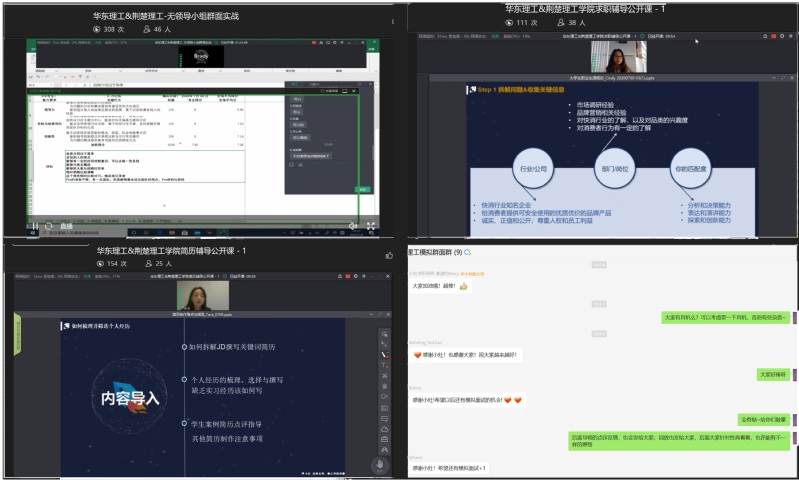Viewport: 799px width, 480px height.
Task: Click the thumbs-up like icon
Action: point(389,255)
